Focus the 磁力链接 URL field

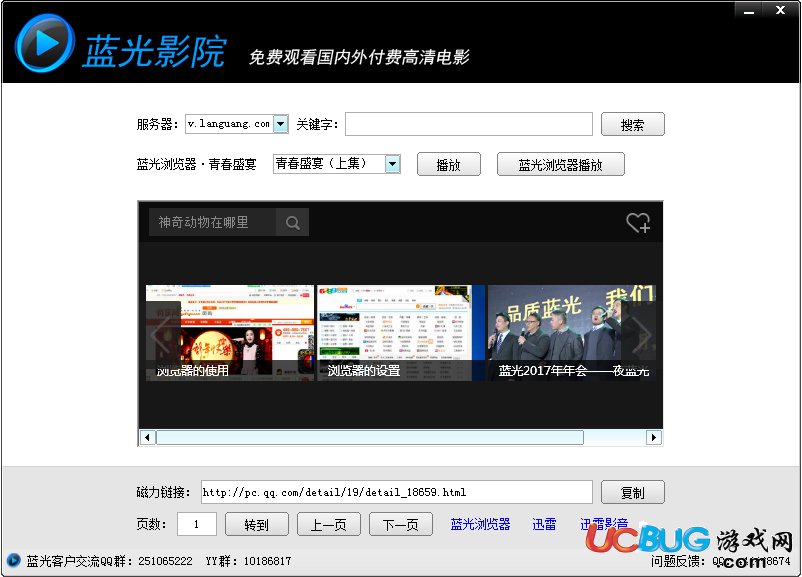(396, 492)
